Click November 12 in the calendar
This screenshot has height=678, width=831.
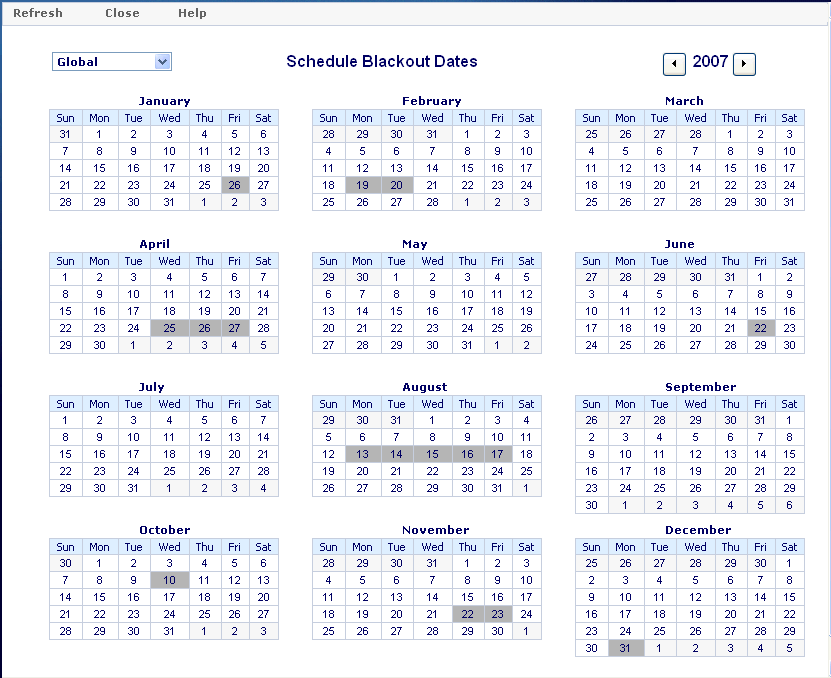point(363,597)
